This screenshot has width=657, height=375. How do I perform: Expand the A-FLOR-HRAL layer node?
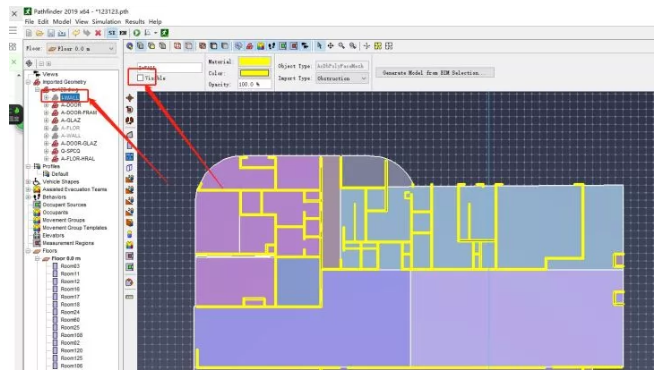(47, 159)
